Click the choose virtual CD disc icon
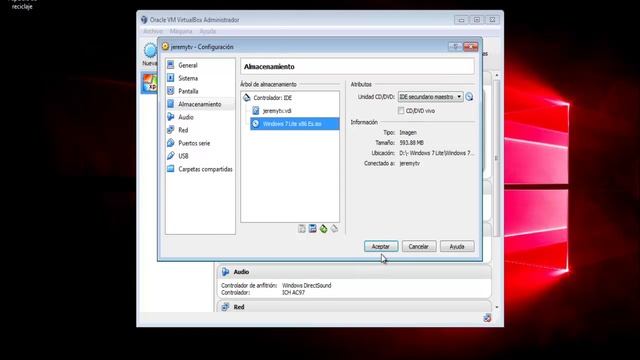Screen dimensions: 640x360 coord(469,97)
